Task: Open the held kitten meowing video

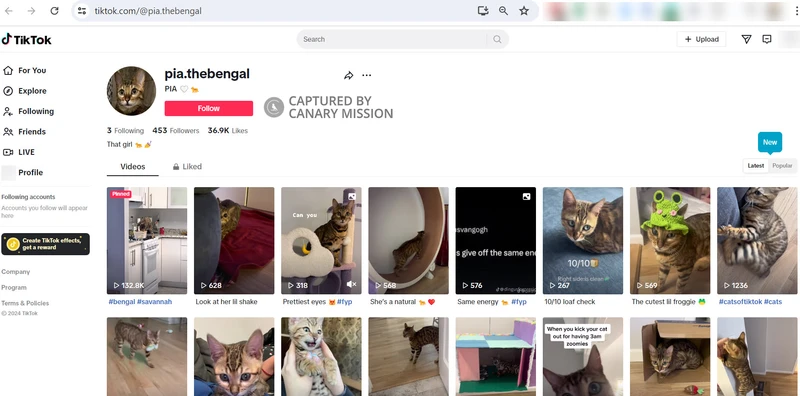Action: (321, 357)
